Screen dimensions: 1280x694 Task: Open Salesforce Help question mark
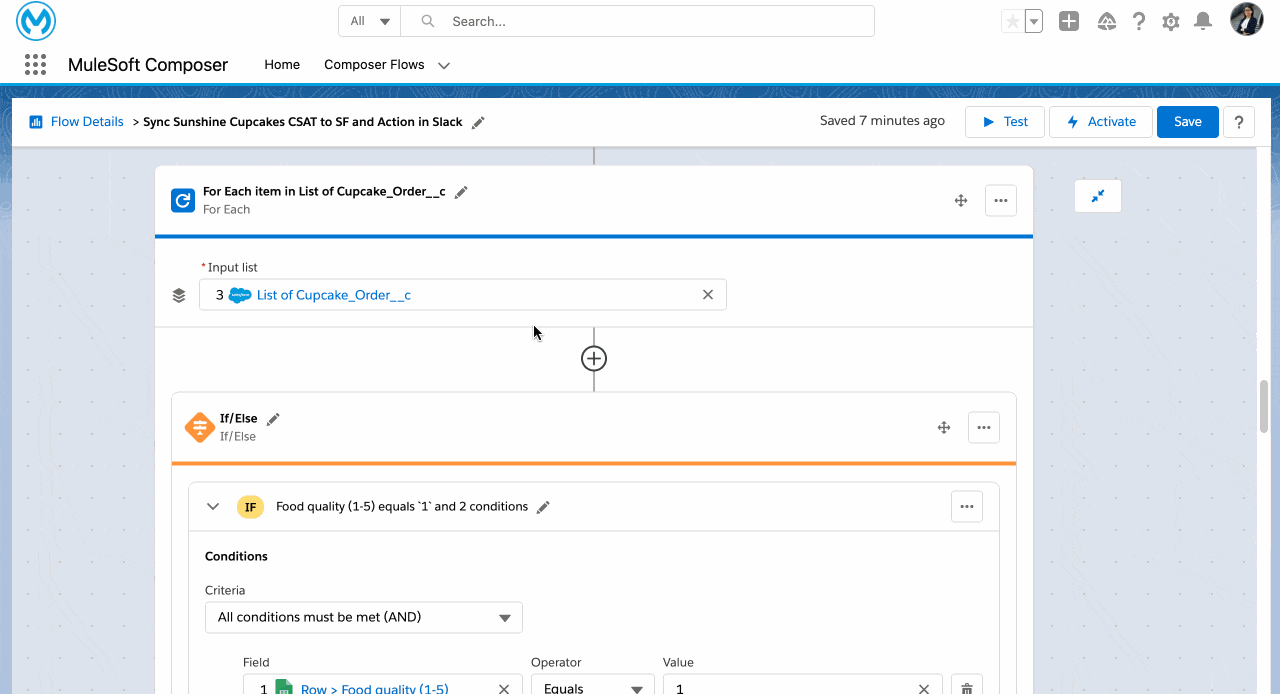pos(1139,21)
